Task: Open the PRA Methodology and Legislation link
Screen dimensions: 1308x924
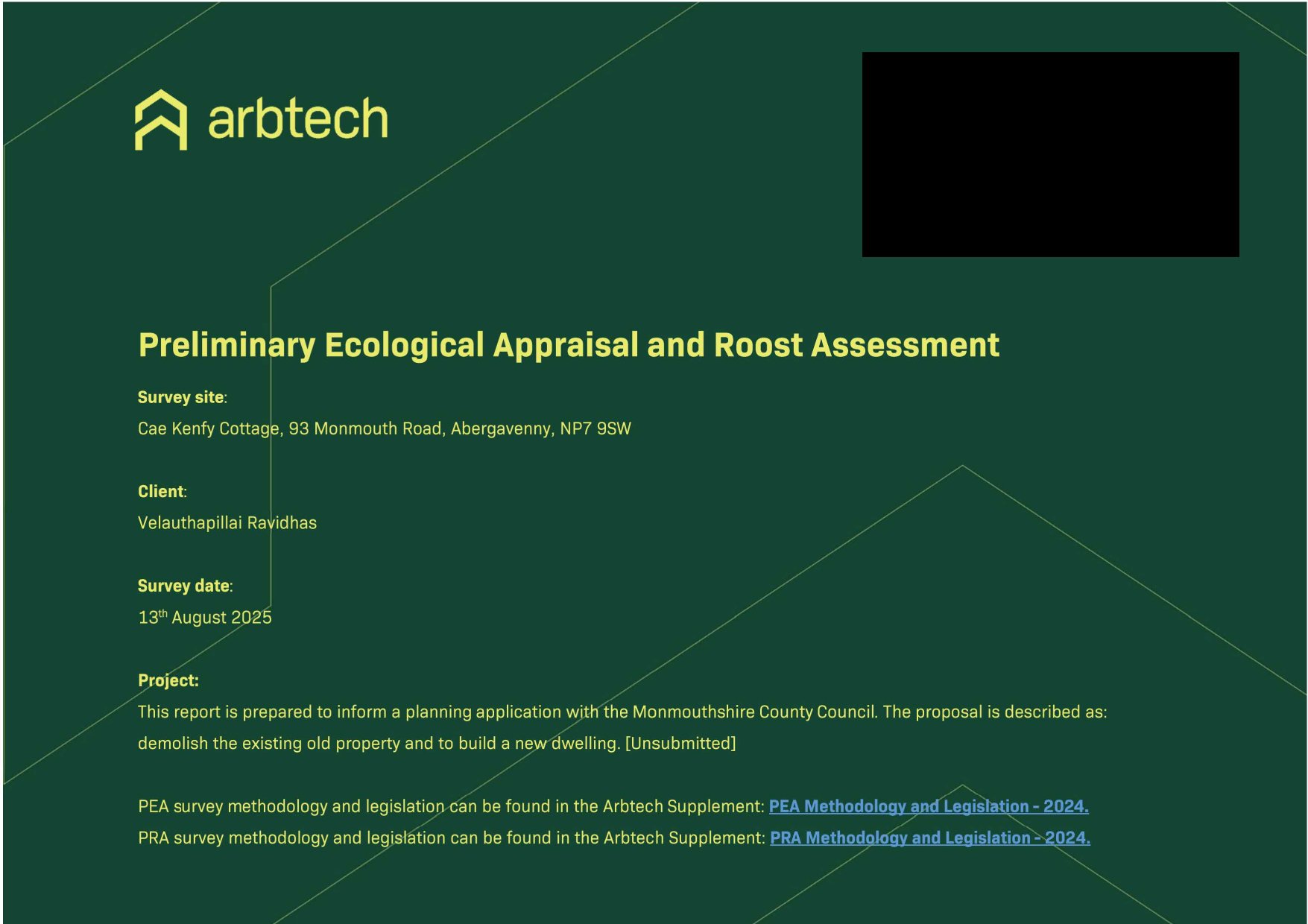Action: tap(929, 838)
